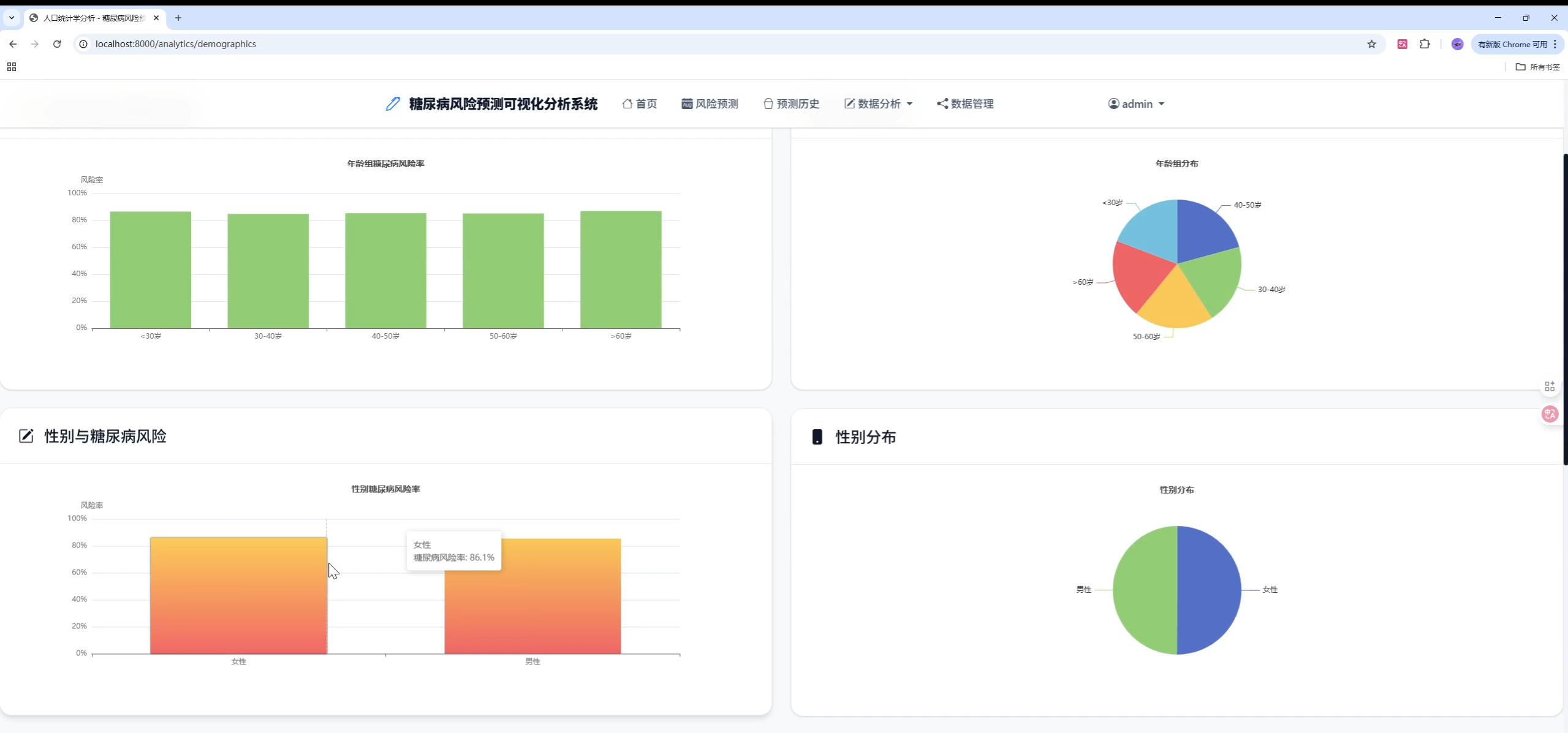Image resolution: width=1568 pixels, height=733 pixels.
Task: Click the 有新版 Chrome 可用 update button
Action: point(1512,44)
